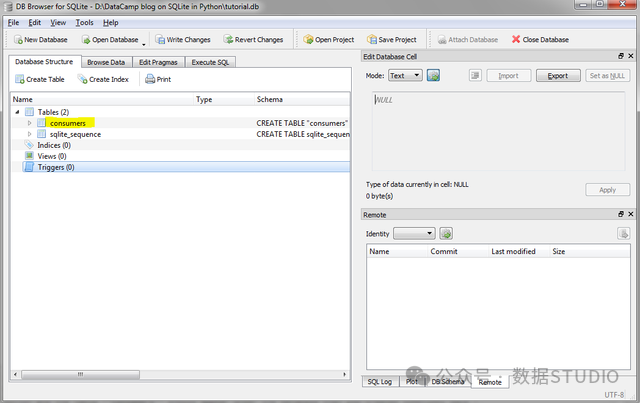Switch to the Database Structure tab
This screenshot has height=403, width=640.
(x=44, y=62)
